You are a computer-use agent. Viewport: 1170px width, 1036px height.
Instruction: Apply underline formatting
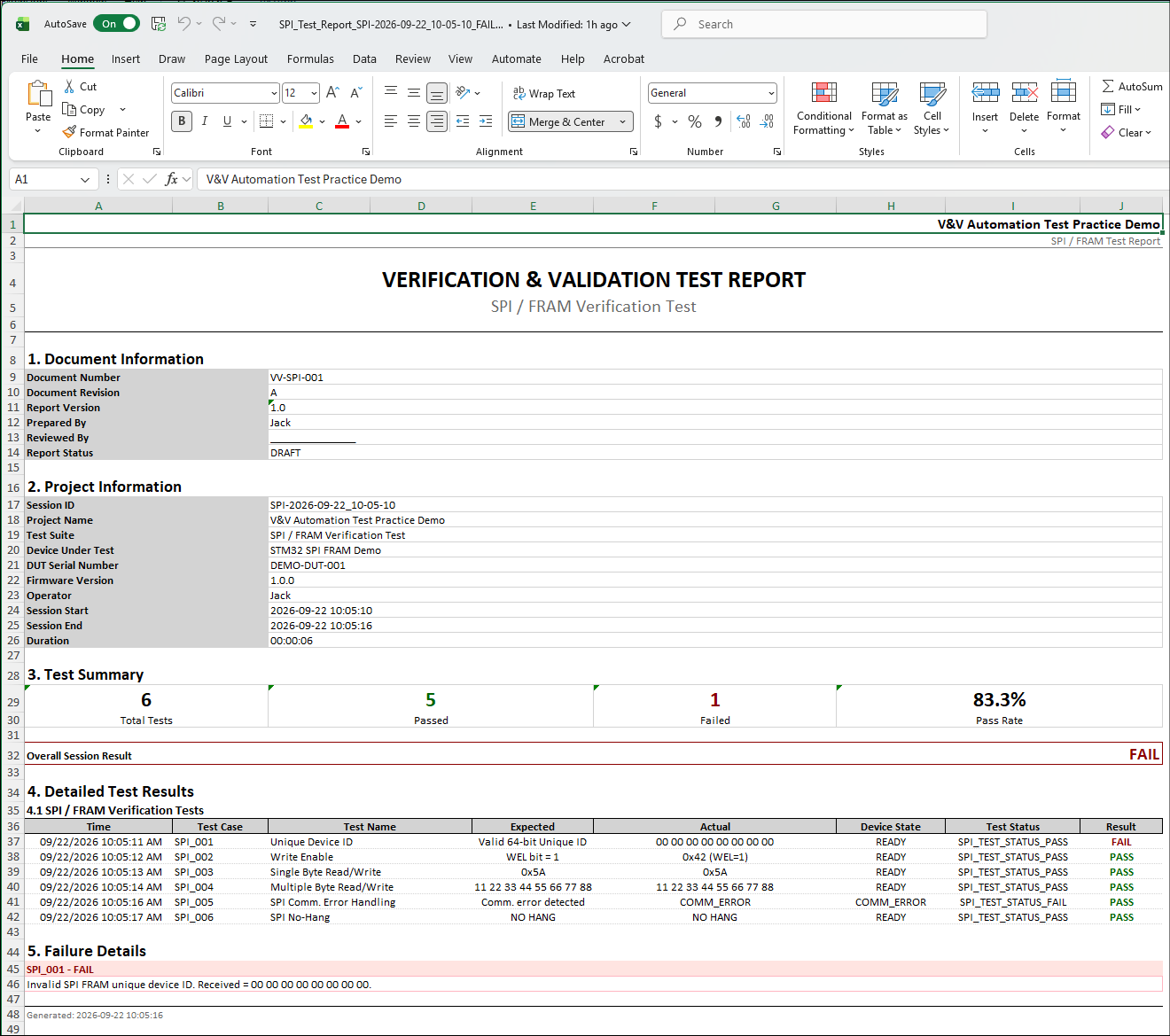click(x=227, y=121)
